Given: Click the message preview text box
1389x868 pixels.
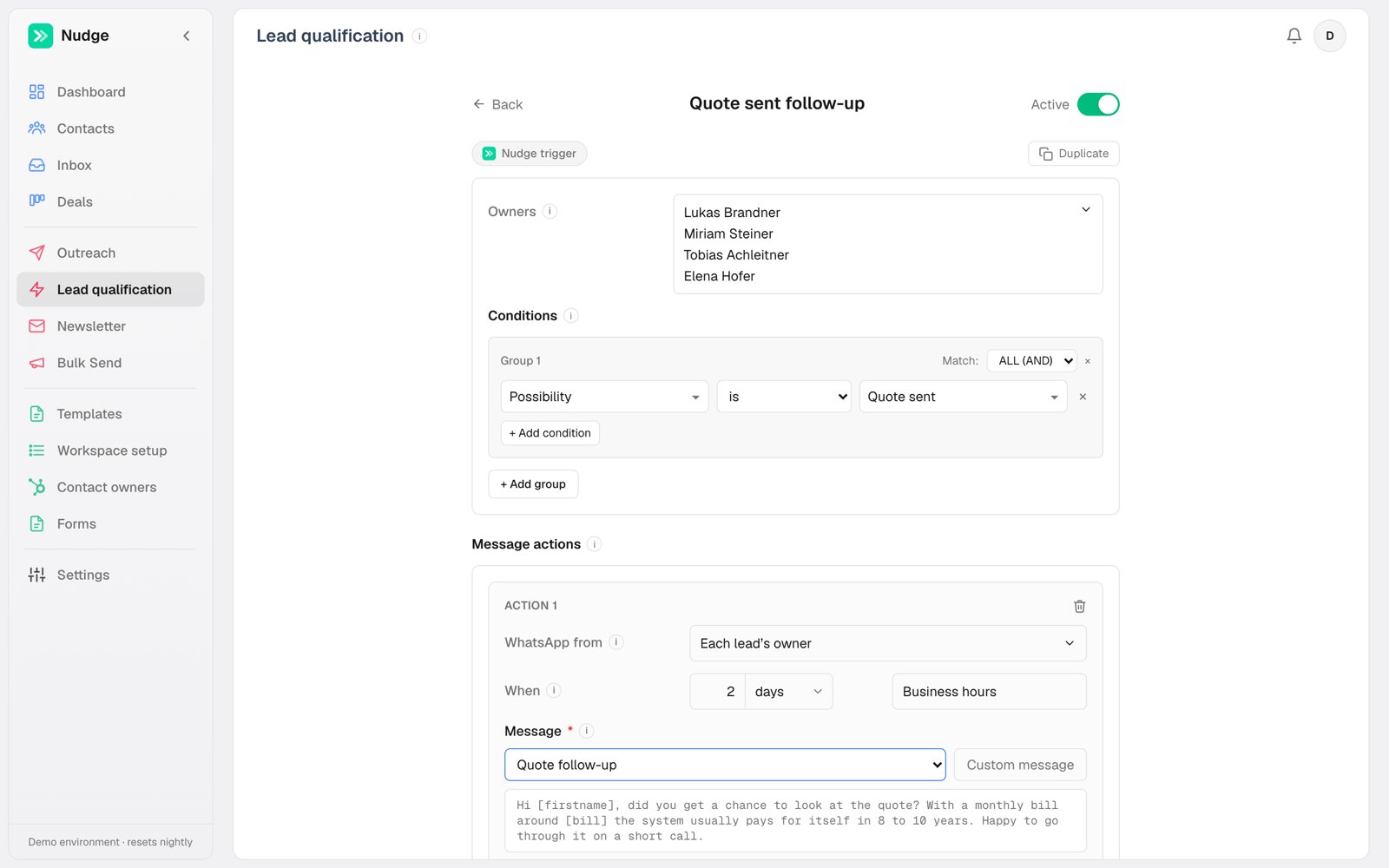Looking at the screenshot, I should [795, 820].
